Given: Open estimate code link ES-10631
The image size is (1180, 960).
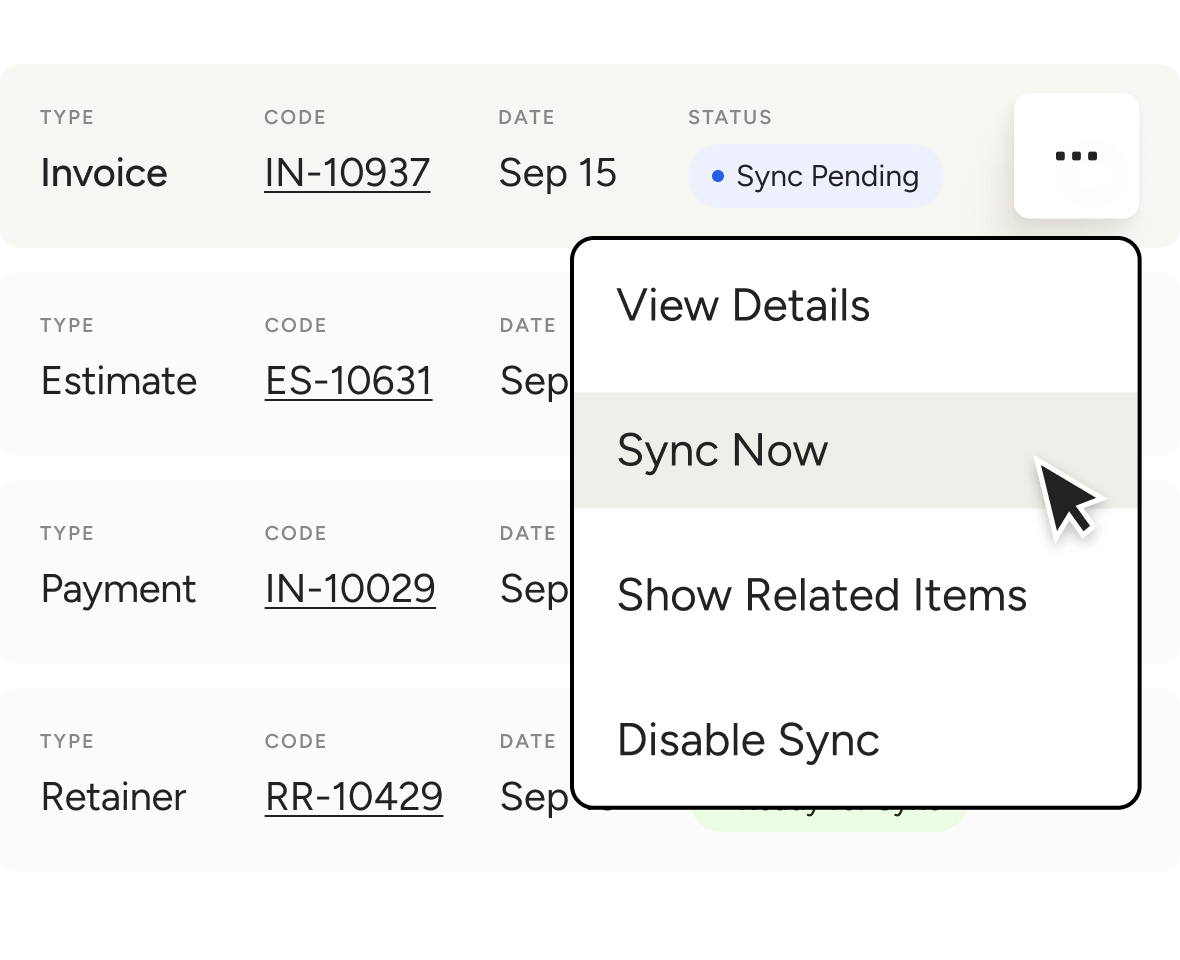Looking at the screenshot, I should coord(348,381).
